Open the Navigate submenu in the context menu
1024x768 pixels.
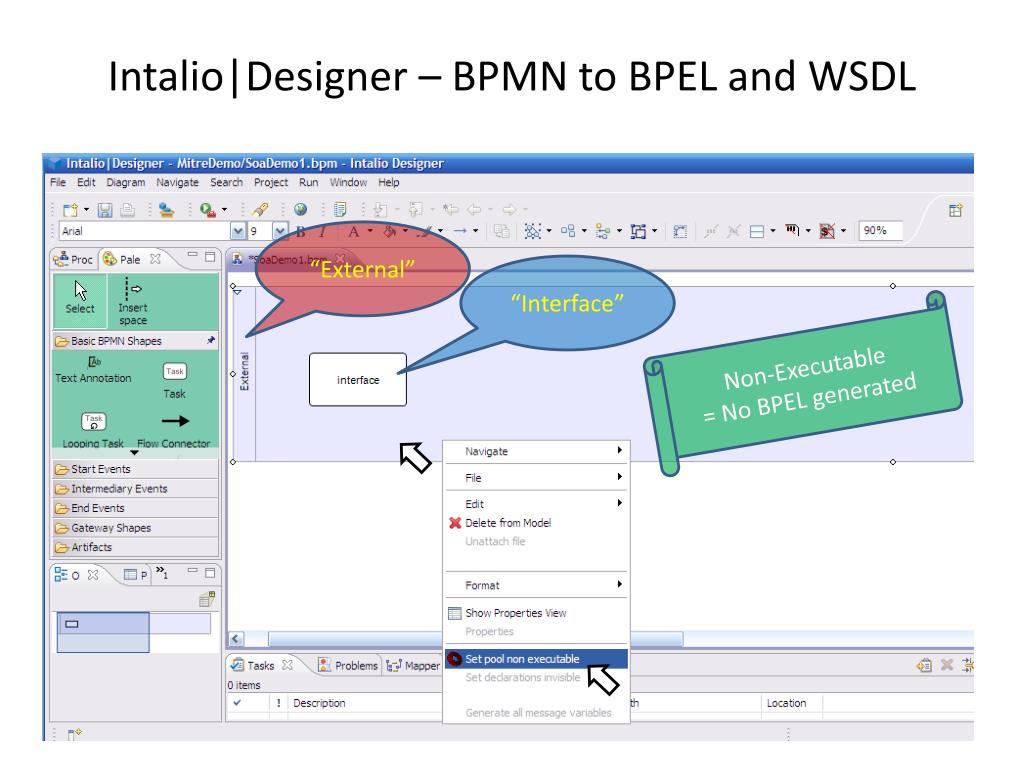point(536,451)
